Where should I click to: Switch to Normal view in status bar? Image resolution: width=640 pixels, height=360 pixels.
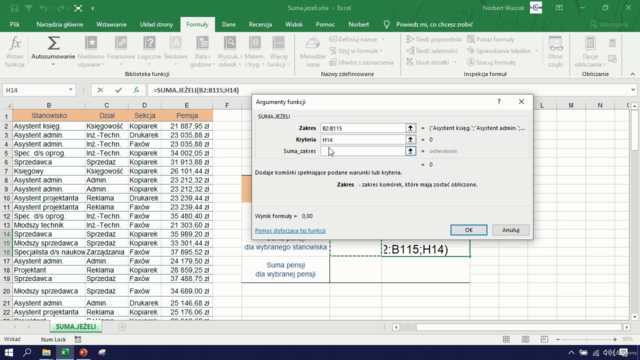click(x=506, y=339)
